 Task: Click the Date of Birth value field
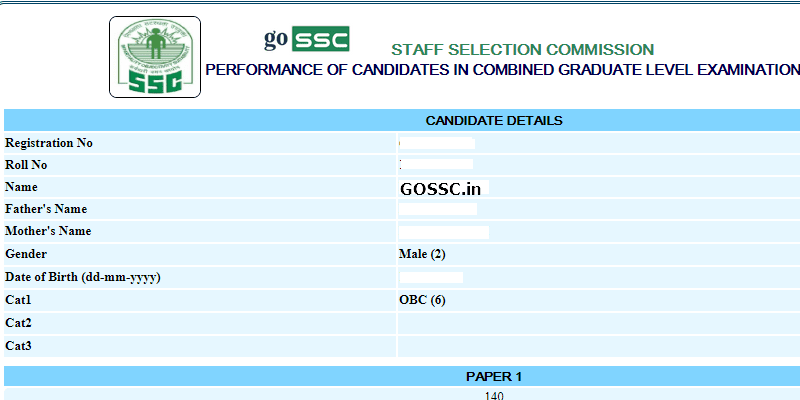pyautogui.click(x=431, y=277)
